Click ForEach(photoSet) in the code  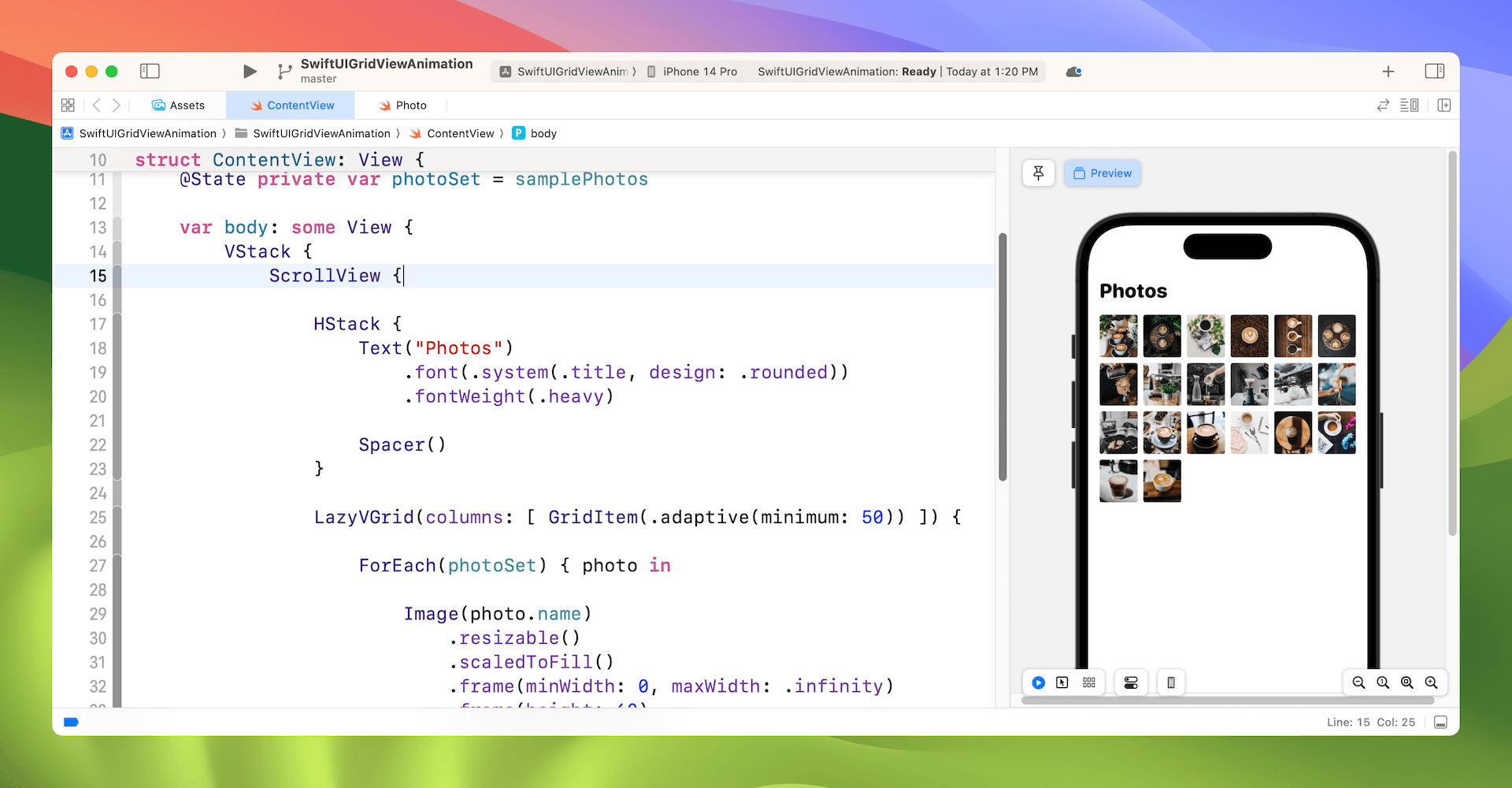453,566
